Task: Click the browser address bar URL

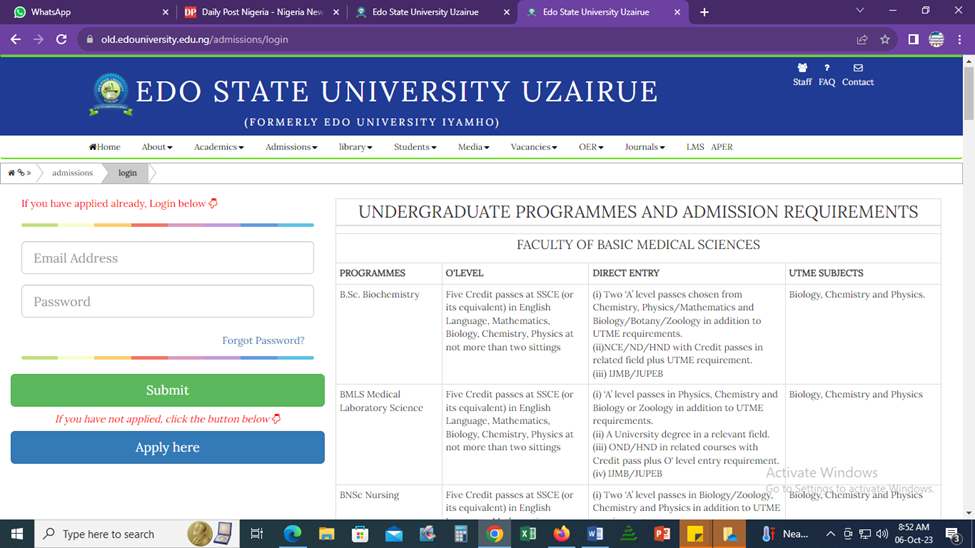Action: [194, 39]
